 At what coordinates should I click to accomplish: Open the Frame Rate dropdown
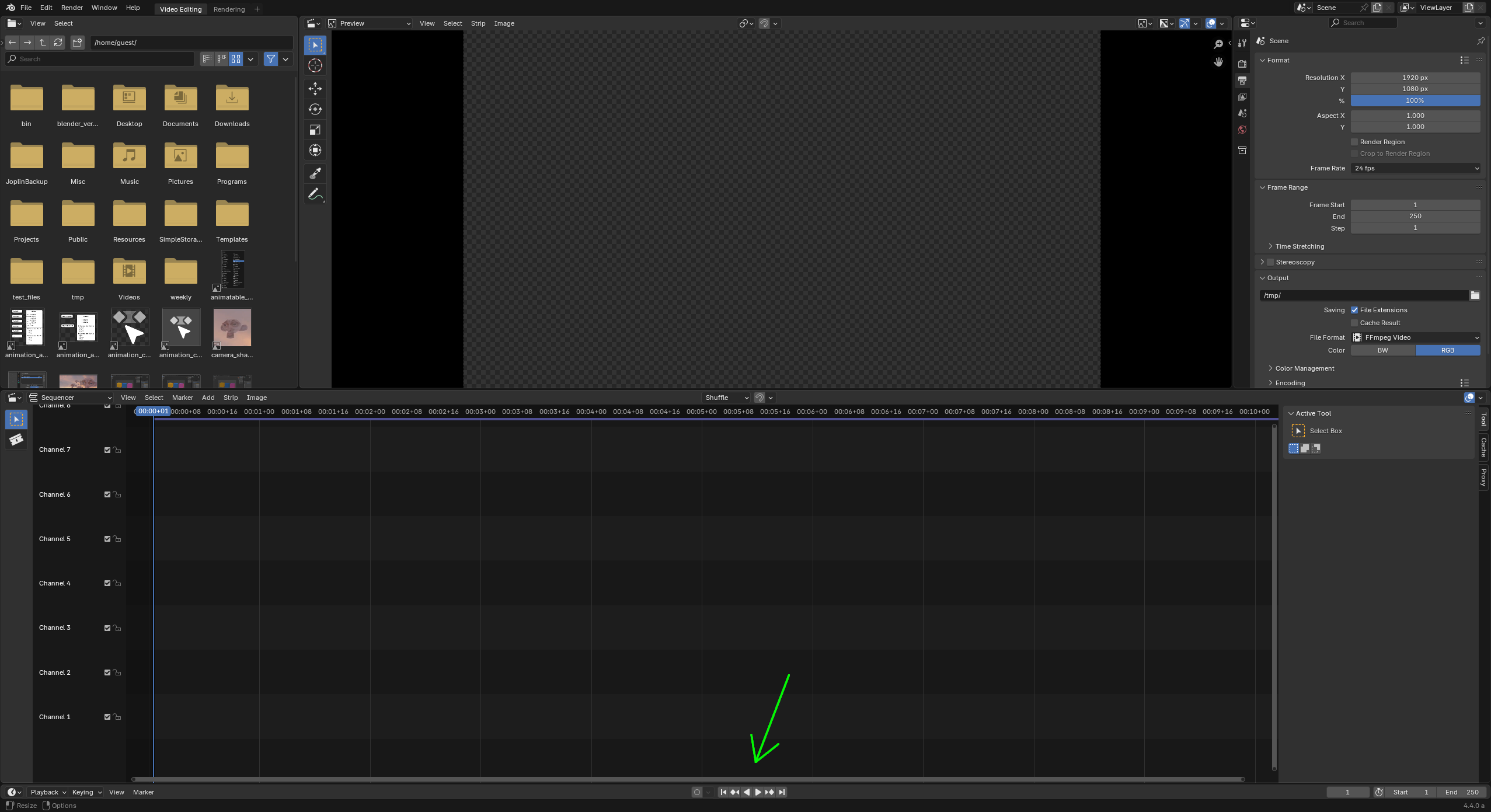(1415, 168)
